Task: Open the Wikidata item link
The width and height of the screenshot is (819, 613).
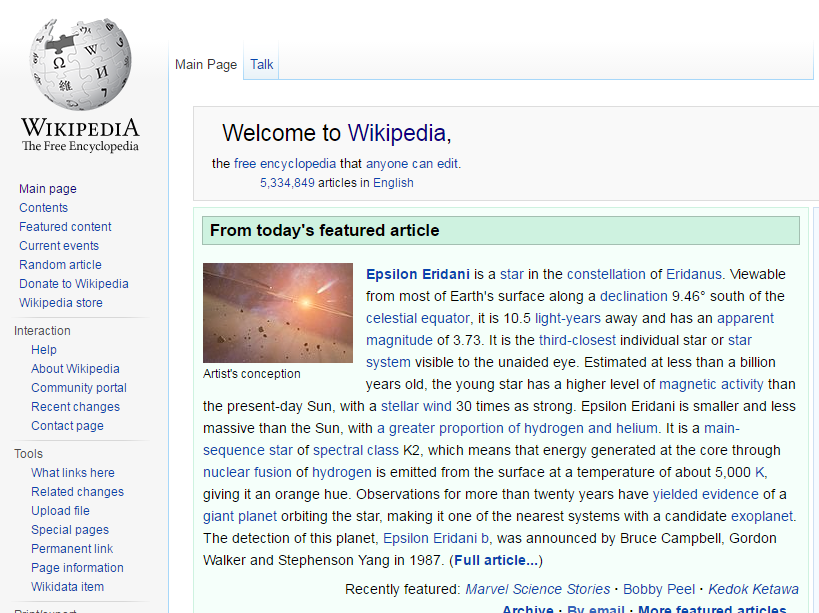Action: pos(67,587)
